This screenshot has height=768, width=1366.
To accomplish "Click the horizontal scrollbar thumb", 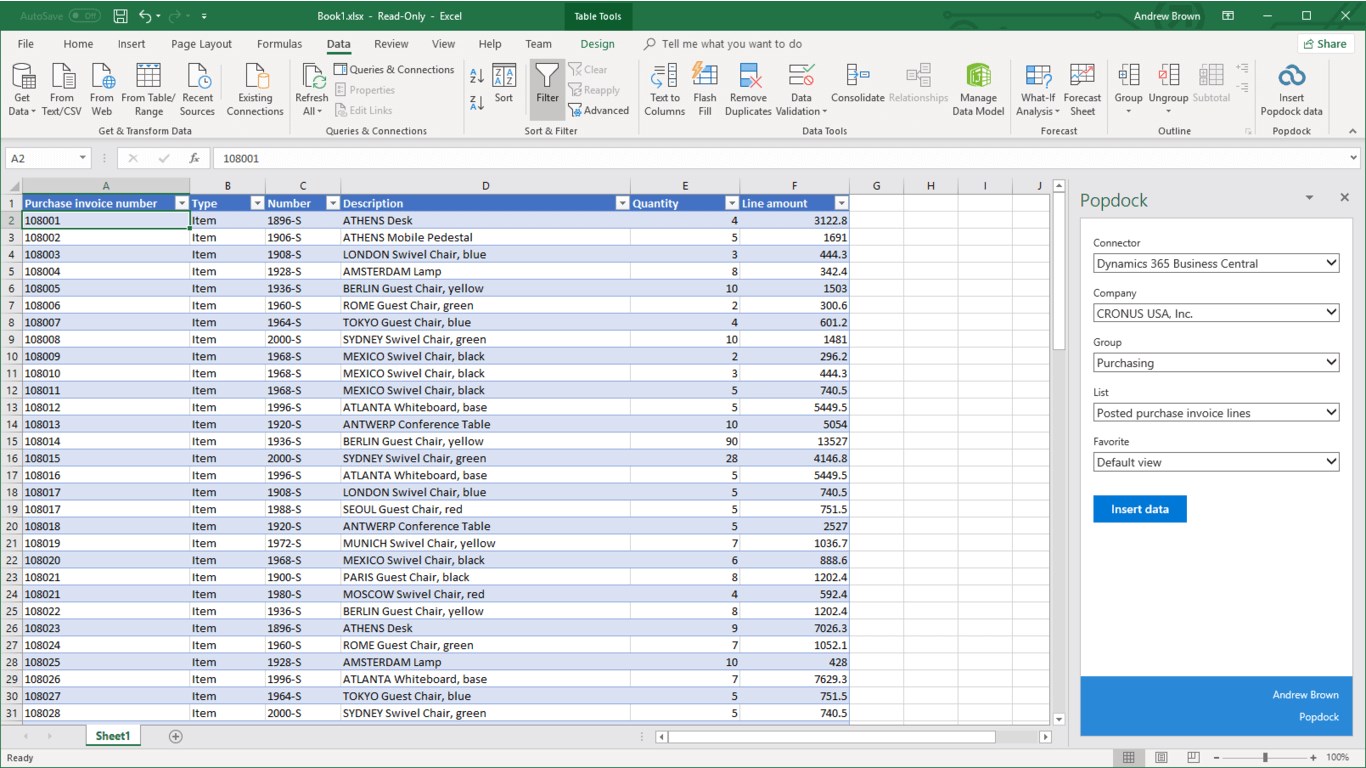I will tap(832, 737).
